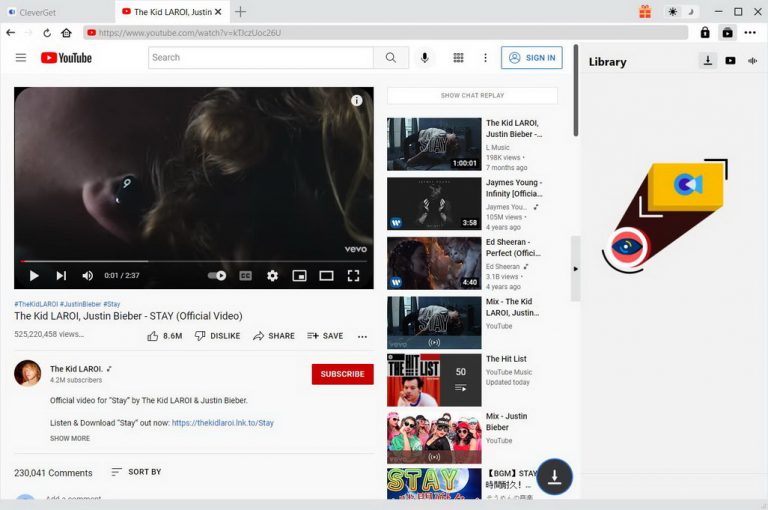Open the gift box icon in title bar
The height and width of the screenshot is (510, 768).
pos(645,11)
